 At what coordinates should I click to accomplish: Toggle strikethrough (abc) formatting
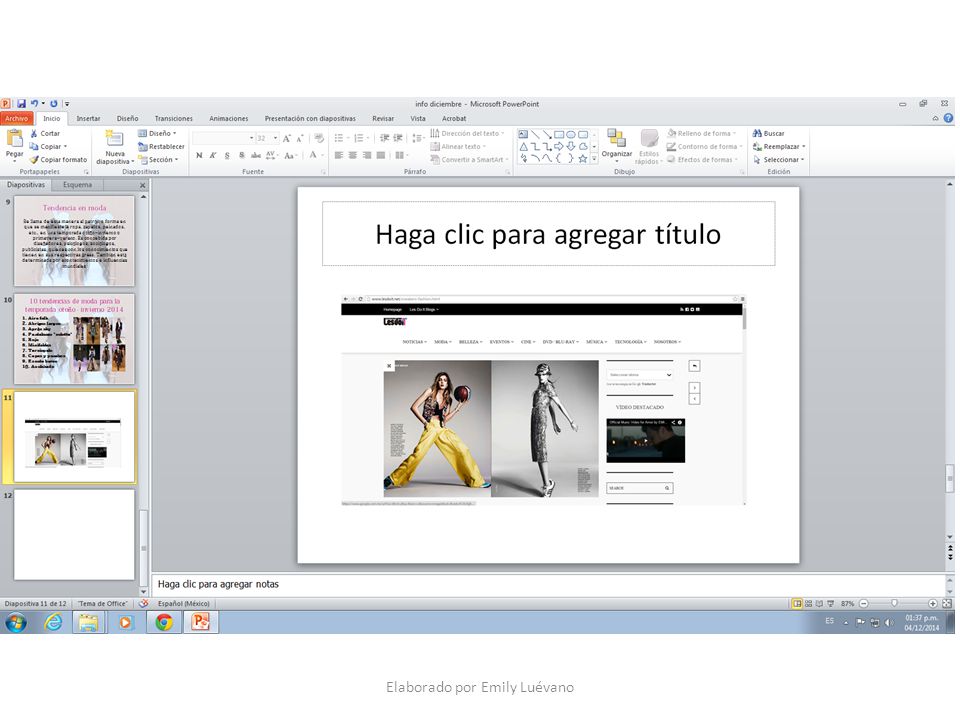coord(256,156)
